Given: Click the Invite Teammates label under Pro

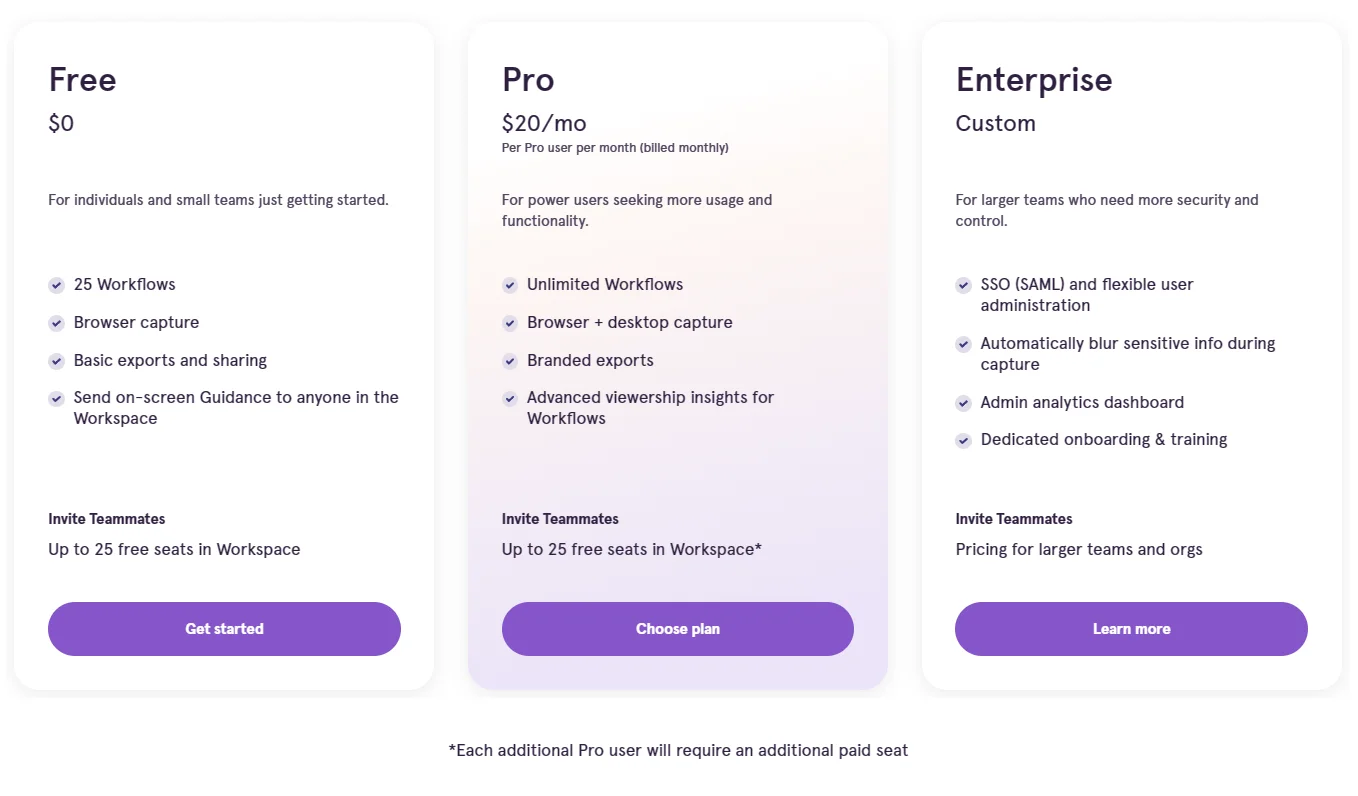Looking at the screenshot, I should click(x=559, y=519).
